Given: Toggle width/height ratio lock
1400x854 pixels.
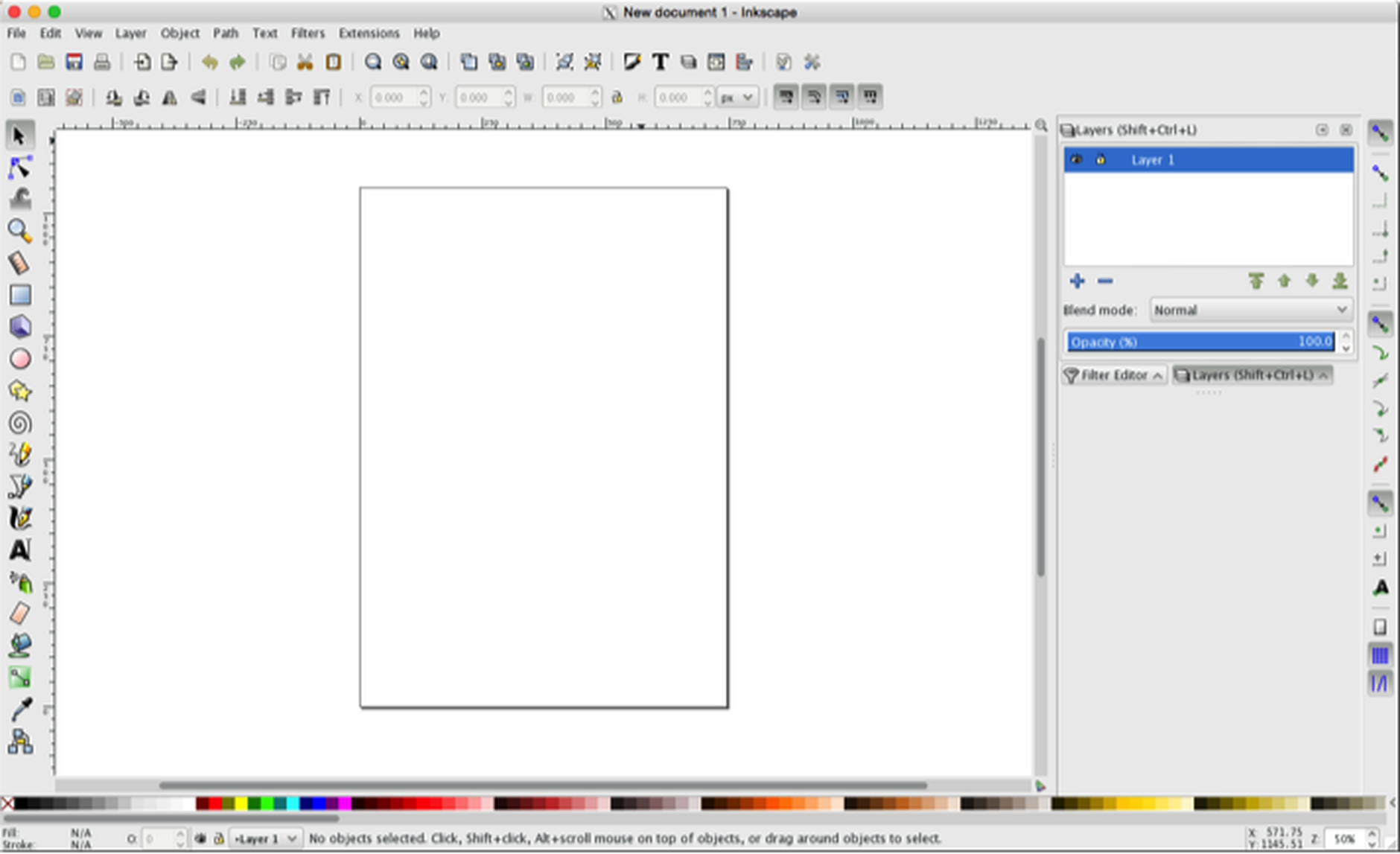Looking at the screenshot, I should pos(617,97).
